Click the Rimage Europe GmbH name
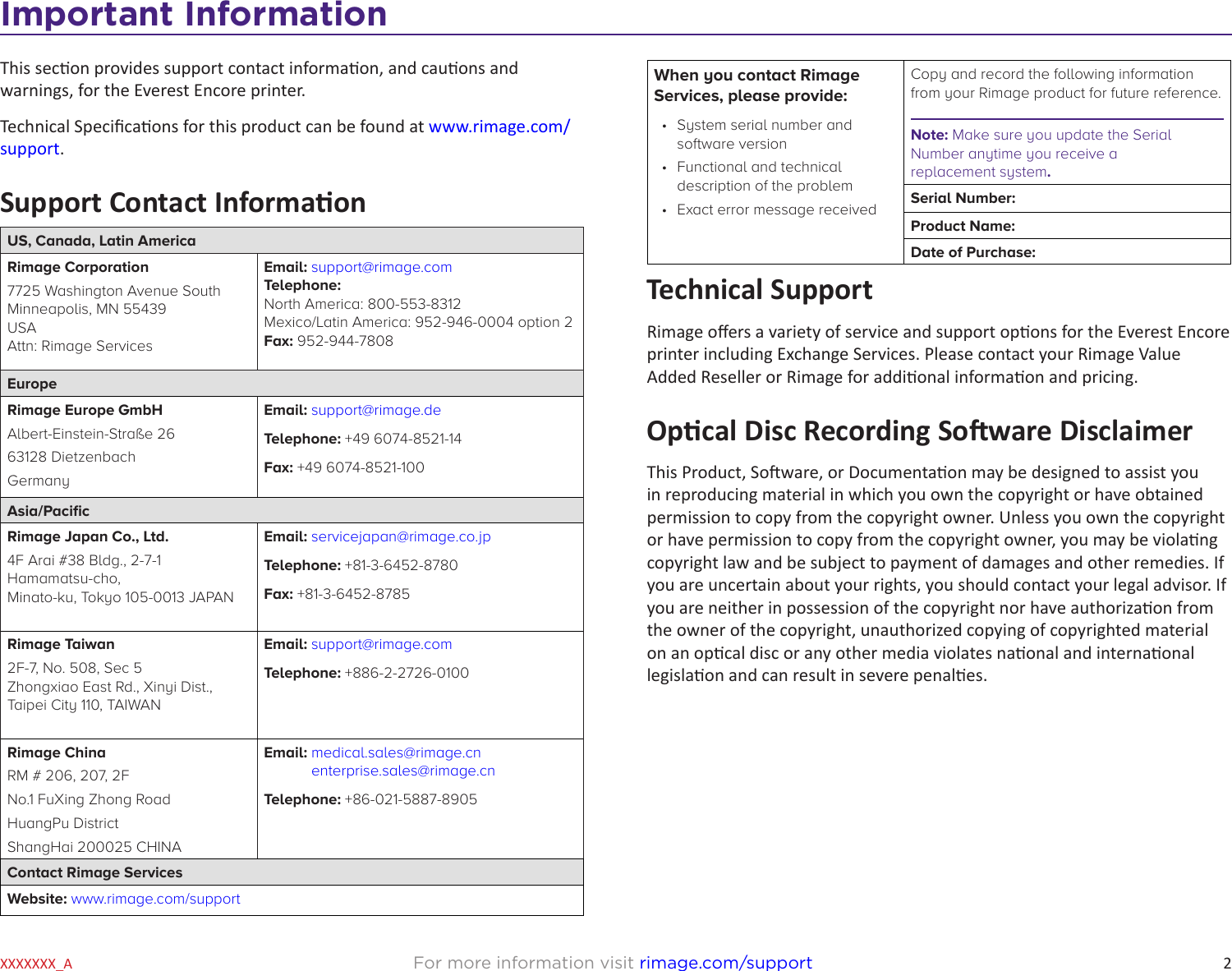 click(x=85, y=410)
